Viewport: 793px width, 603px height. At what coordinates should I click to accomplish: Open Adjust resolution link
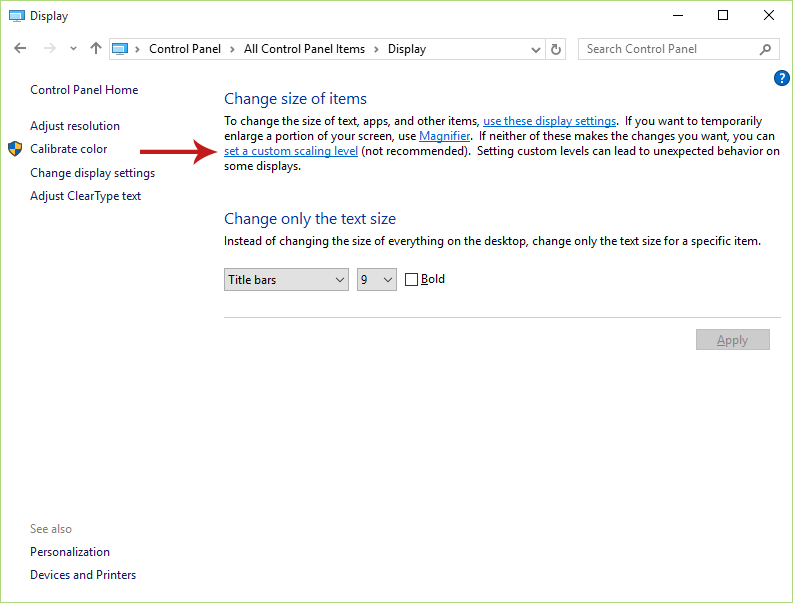tap(75, 126)
